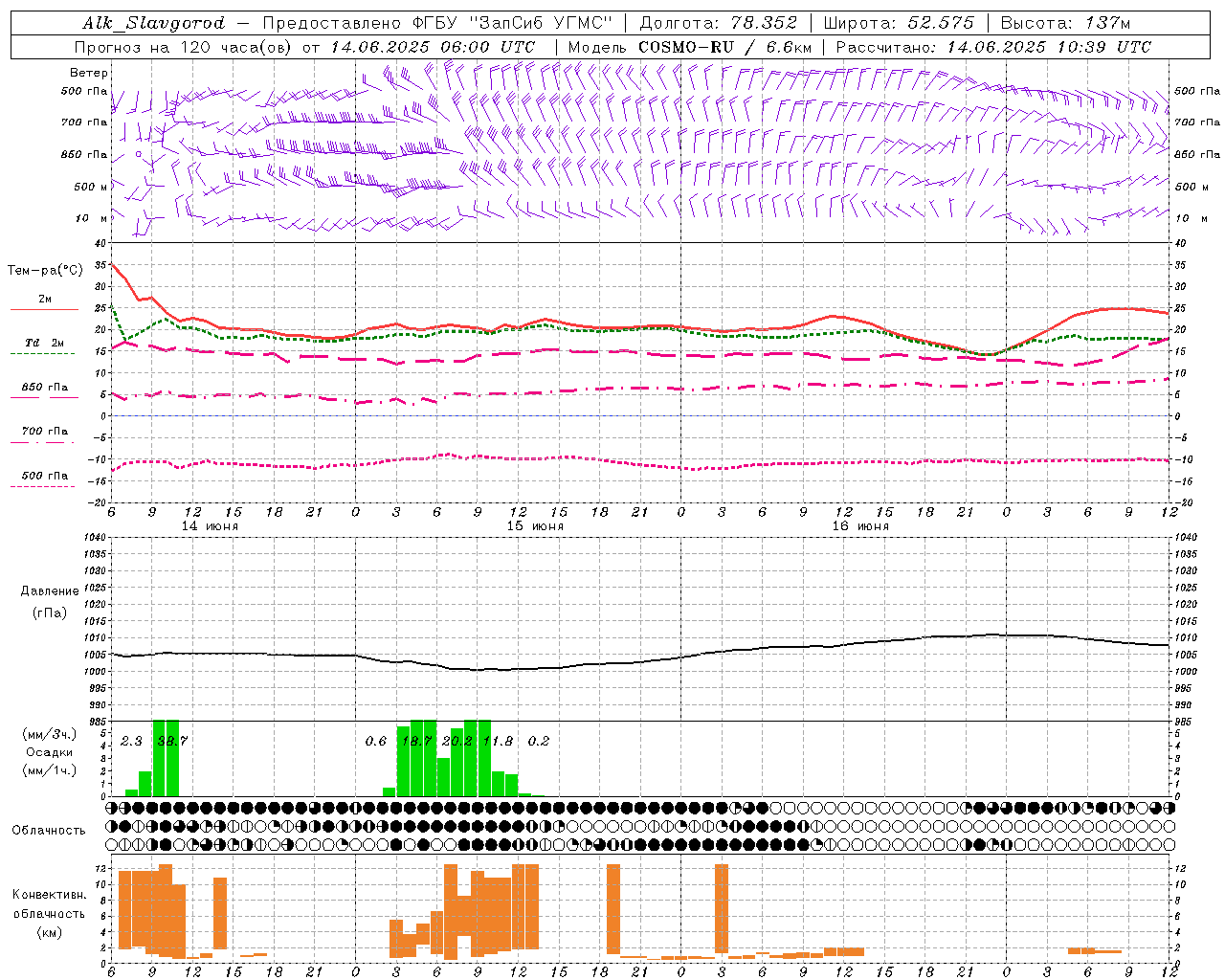Select the "700 гПа" entry in temperature legend
Image resolution: width=1225 pixels, height=980 pixels.
click(45, 432)
